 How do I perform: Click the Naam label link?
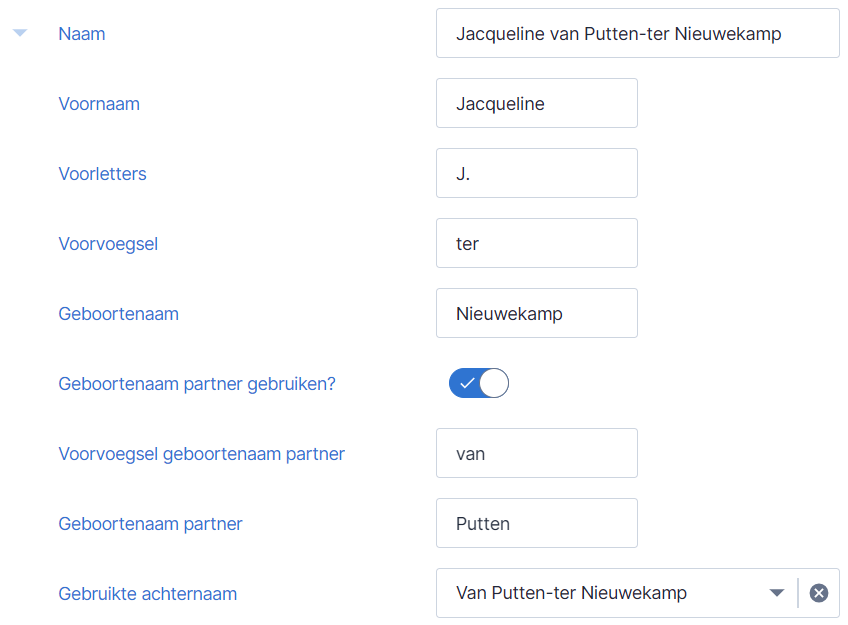[82, 34]
